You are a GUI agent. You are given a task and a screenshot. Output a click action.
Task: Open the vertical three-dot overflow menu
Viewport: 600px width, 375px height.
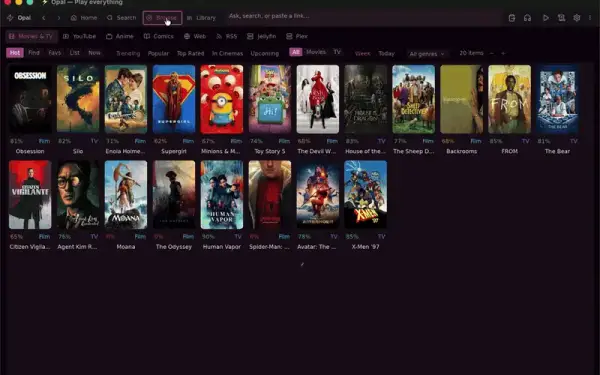(x=590, y=18)
